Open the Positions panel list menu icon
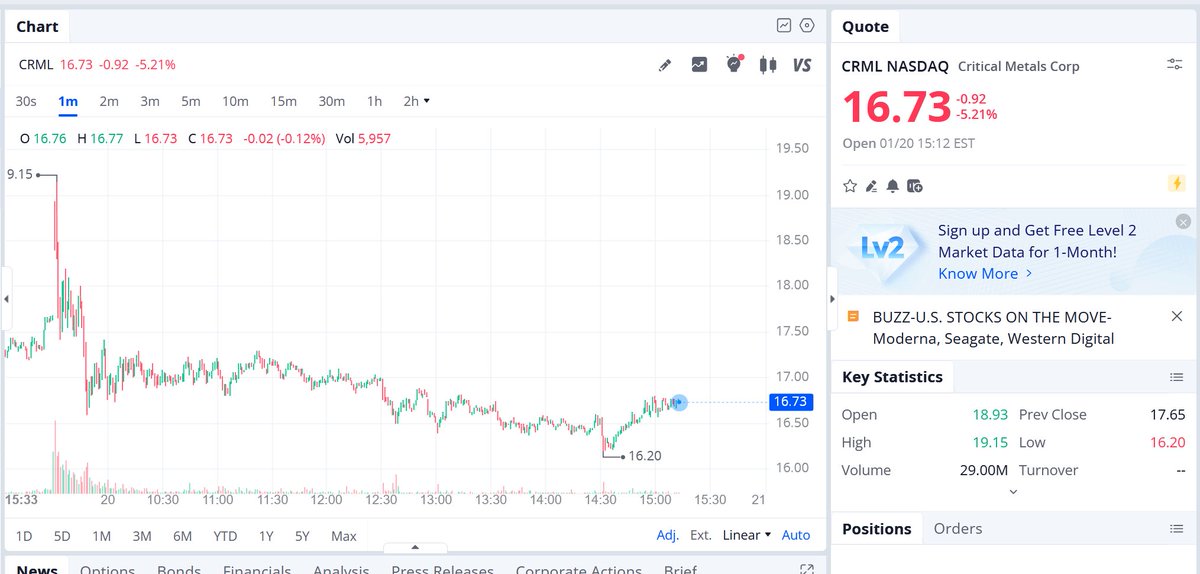Viewport: 1200px width, 574px height. tap(1177, 529)
